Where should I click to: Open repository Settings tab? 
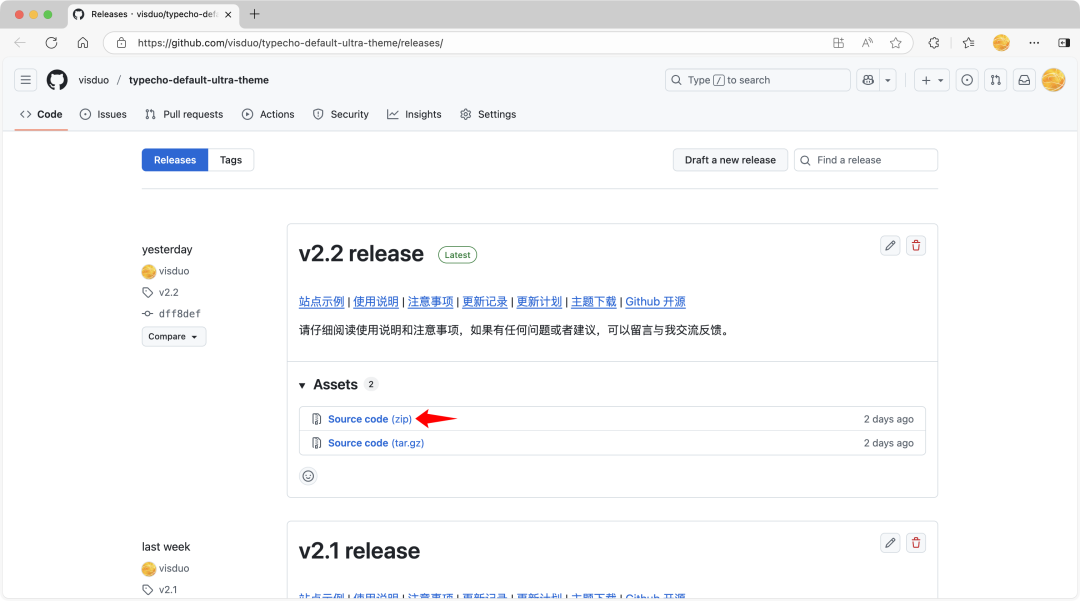click(488, 114)
